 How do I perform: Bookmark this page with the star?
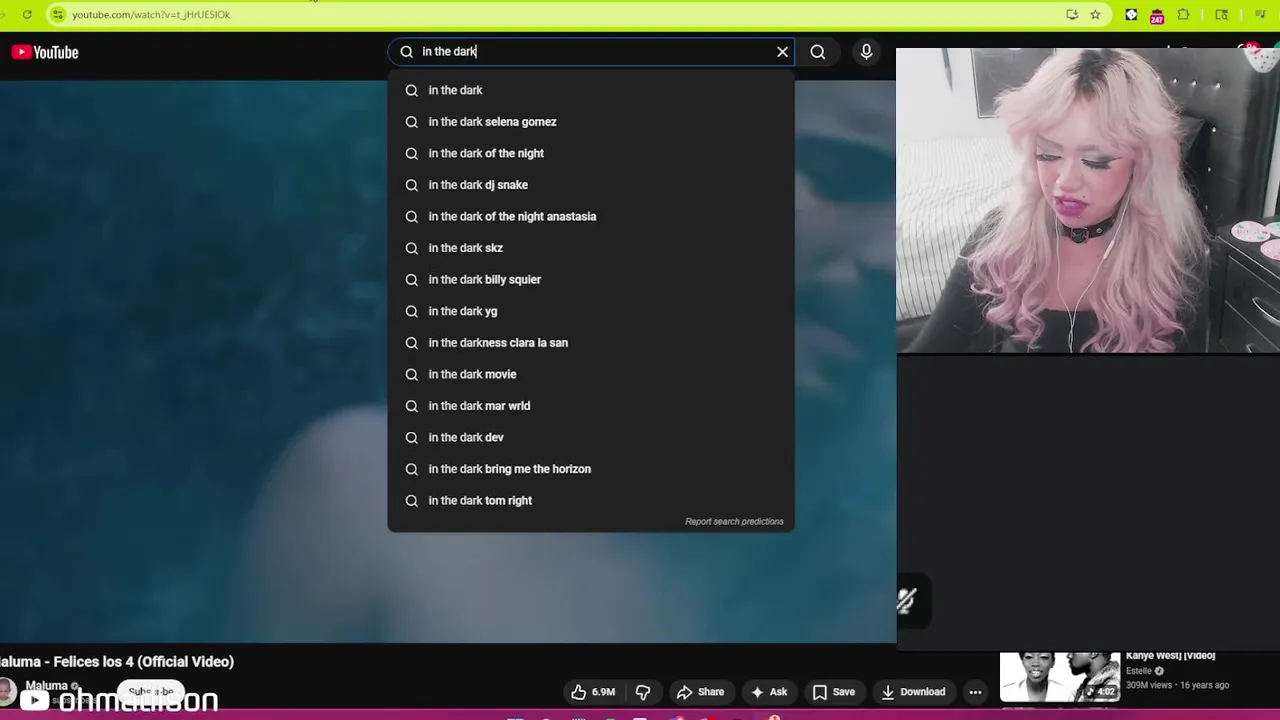tap(1095, 14)
